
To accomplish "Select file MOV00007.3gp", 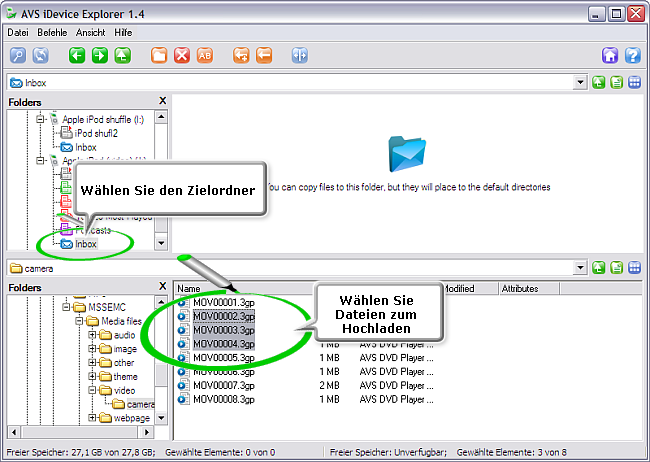I will [x=224, y=385].
